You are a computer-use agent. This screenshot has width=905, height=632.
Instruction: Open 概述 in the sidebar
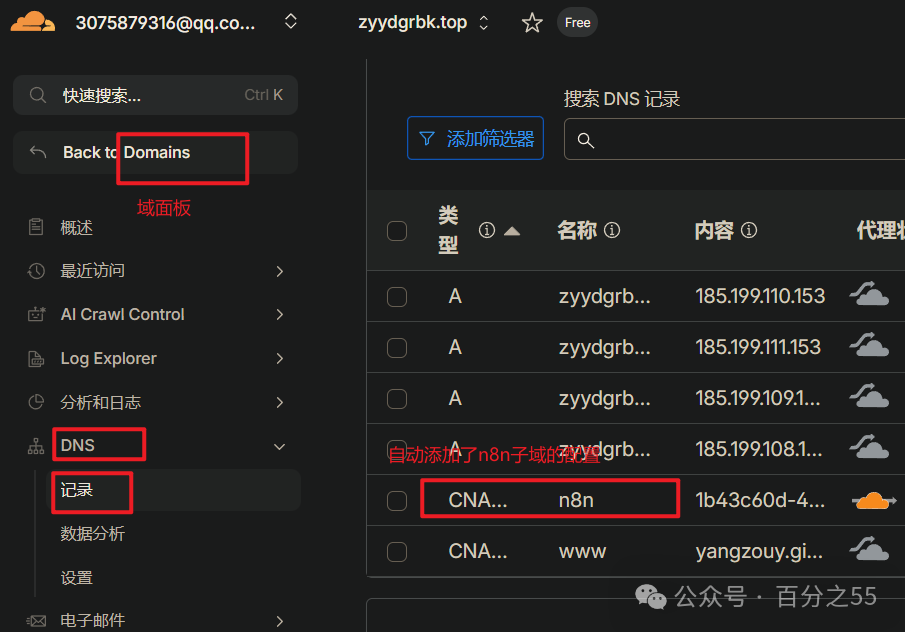point(77,228)
